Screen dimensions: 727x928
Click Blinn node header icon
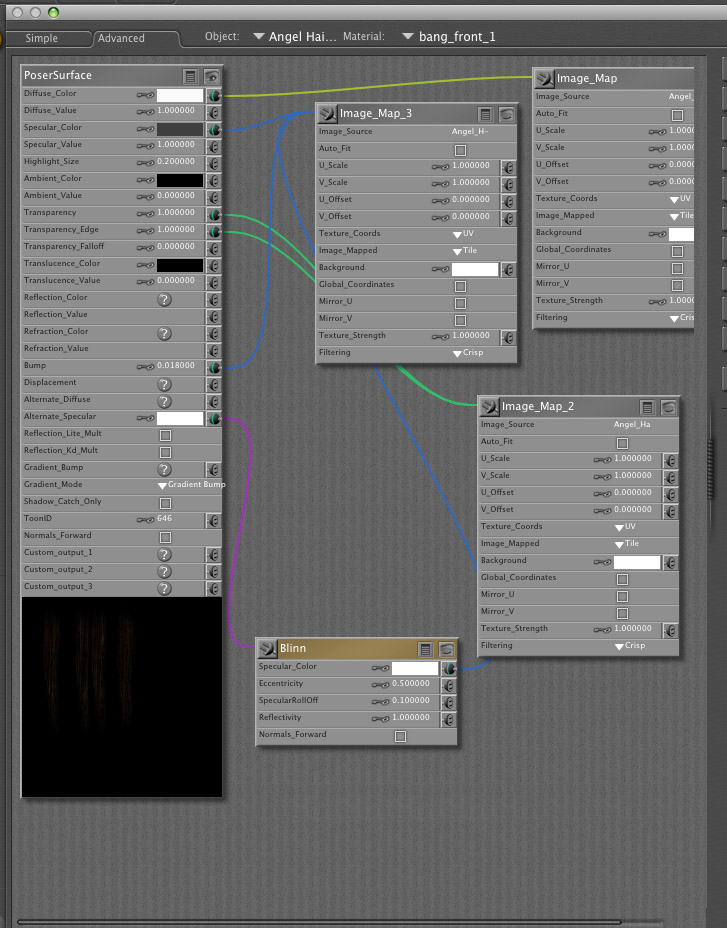268,649
